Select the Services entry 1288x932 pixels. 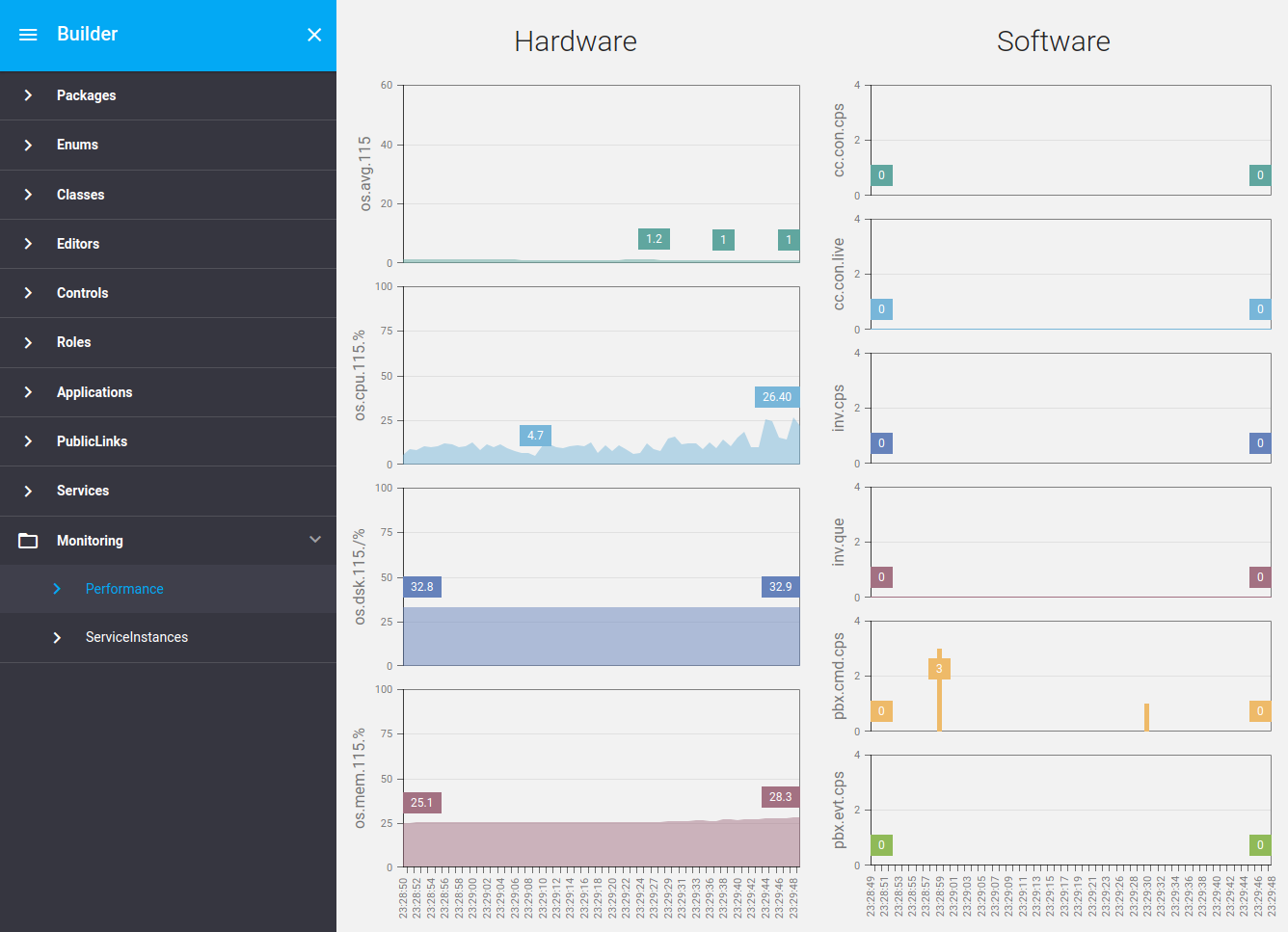(168, 491)
